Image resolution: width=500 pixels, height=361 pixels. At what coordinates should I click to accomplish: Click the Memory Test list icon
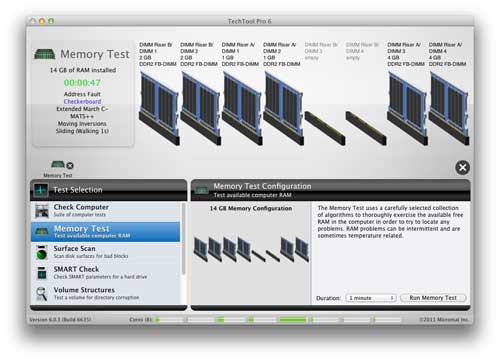pyautogui.click(x=42, y=231)
